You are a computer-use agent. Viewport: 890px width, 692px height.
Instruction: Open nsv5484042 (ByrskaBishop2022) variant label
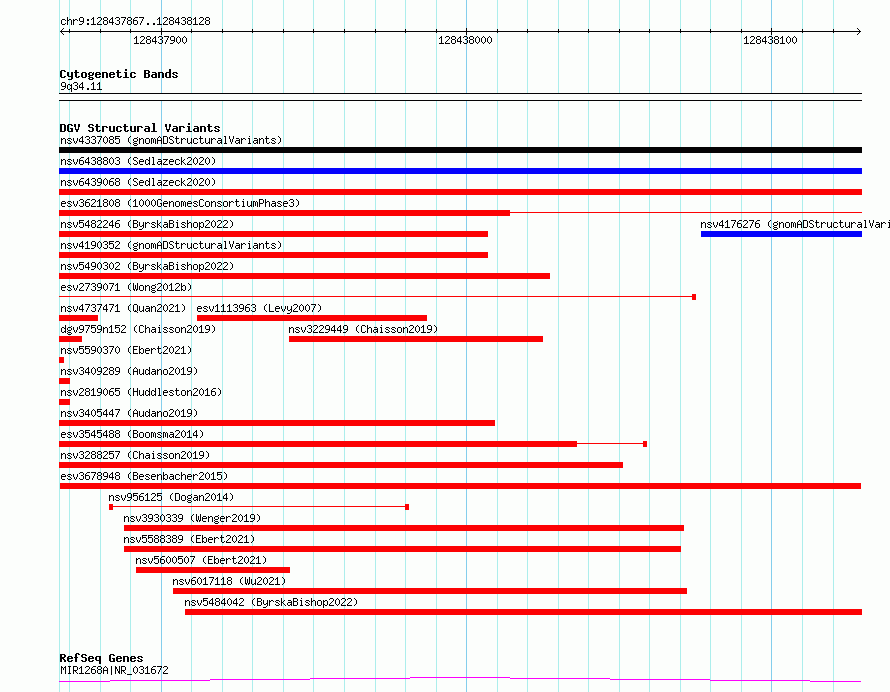[271, 602]
